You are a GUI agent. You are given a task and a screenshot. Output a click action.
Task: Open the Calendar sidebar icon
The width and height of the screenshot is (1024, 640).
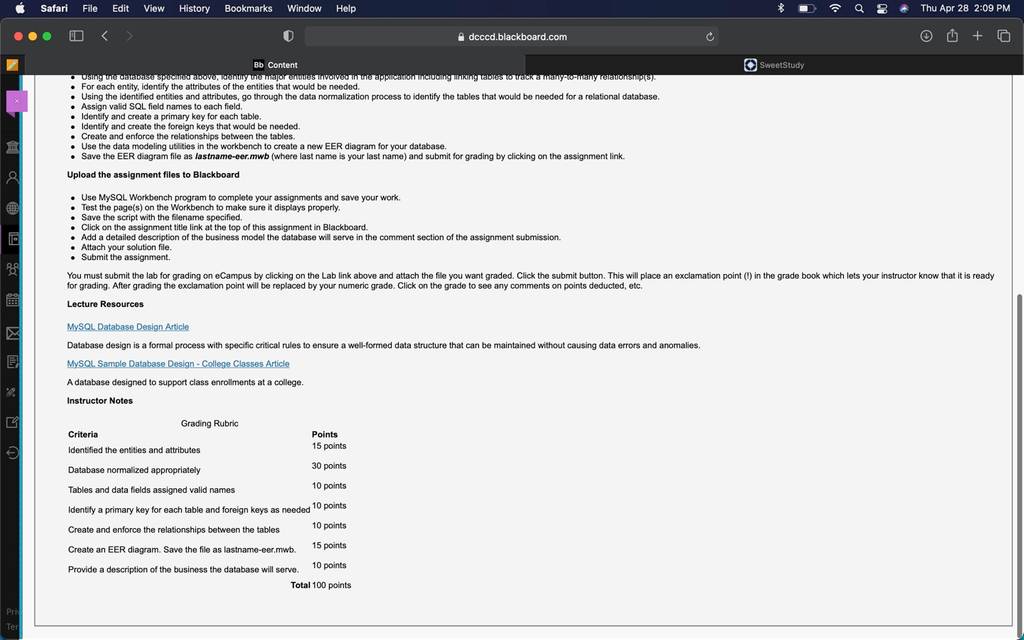pos(12,300)
